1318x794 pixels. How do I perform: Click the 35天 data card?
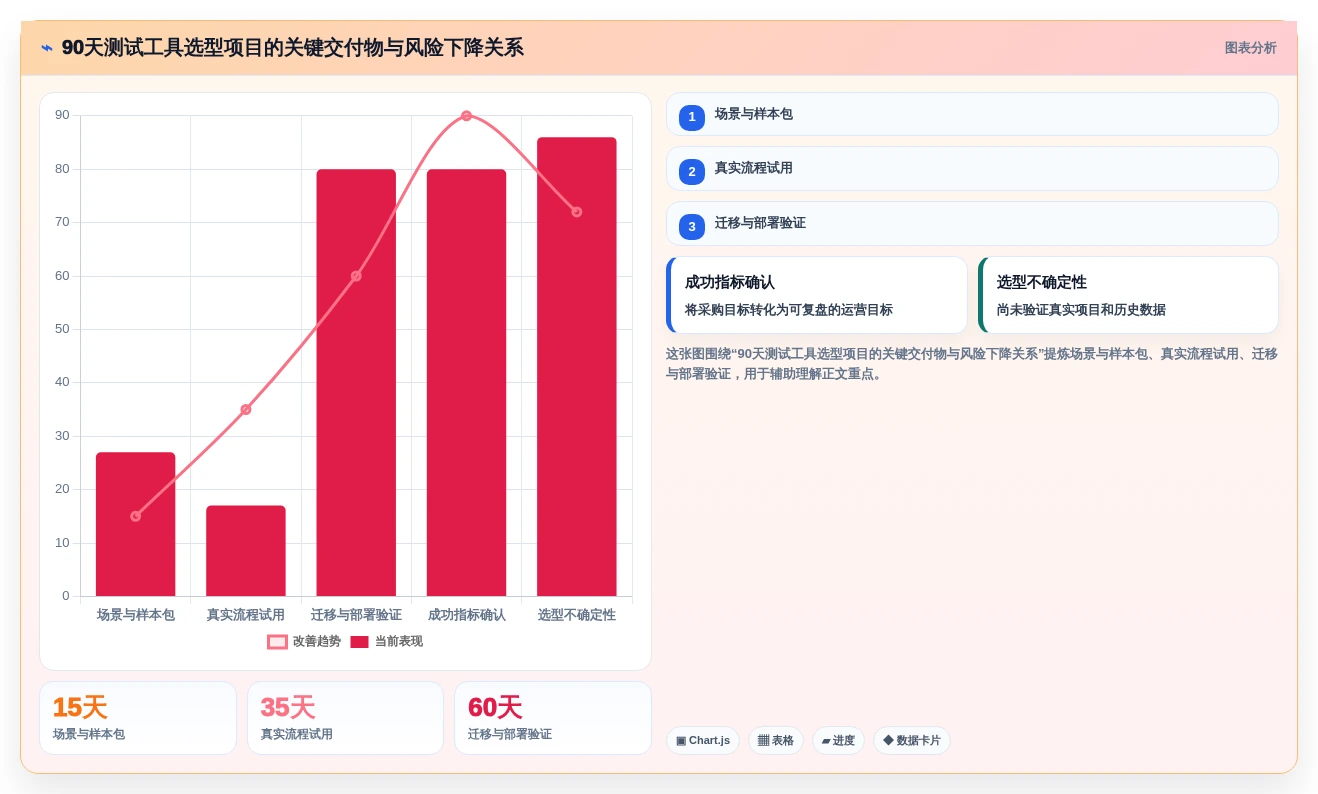point(345,718)
